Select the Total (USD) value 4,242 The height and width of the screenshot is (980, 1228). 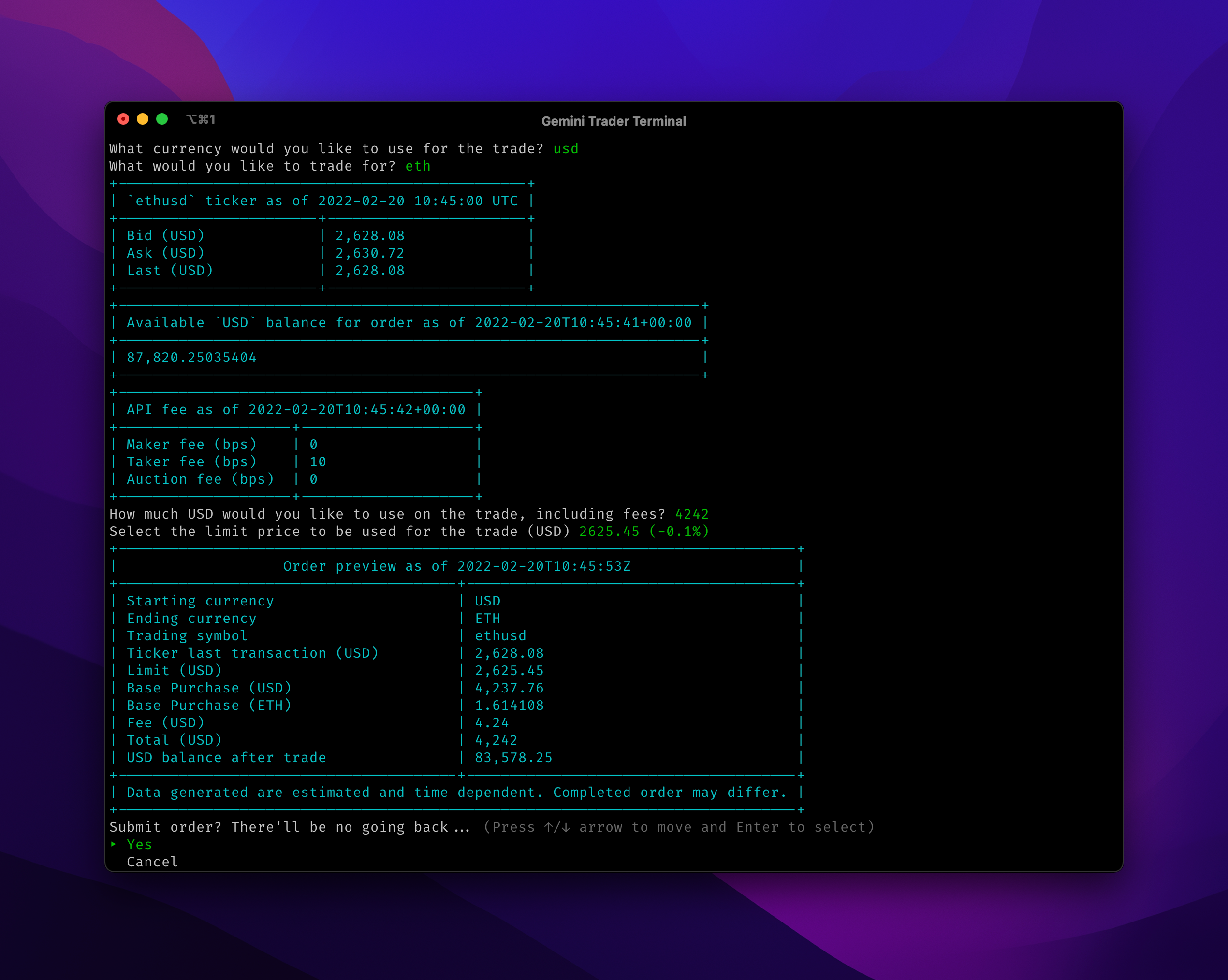(496, 740)
